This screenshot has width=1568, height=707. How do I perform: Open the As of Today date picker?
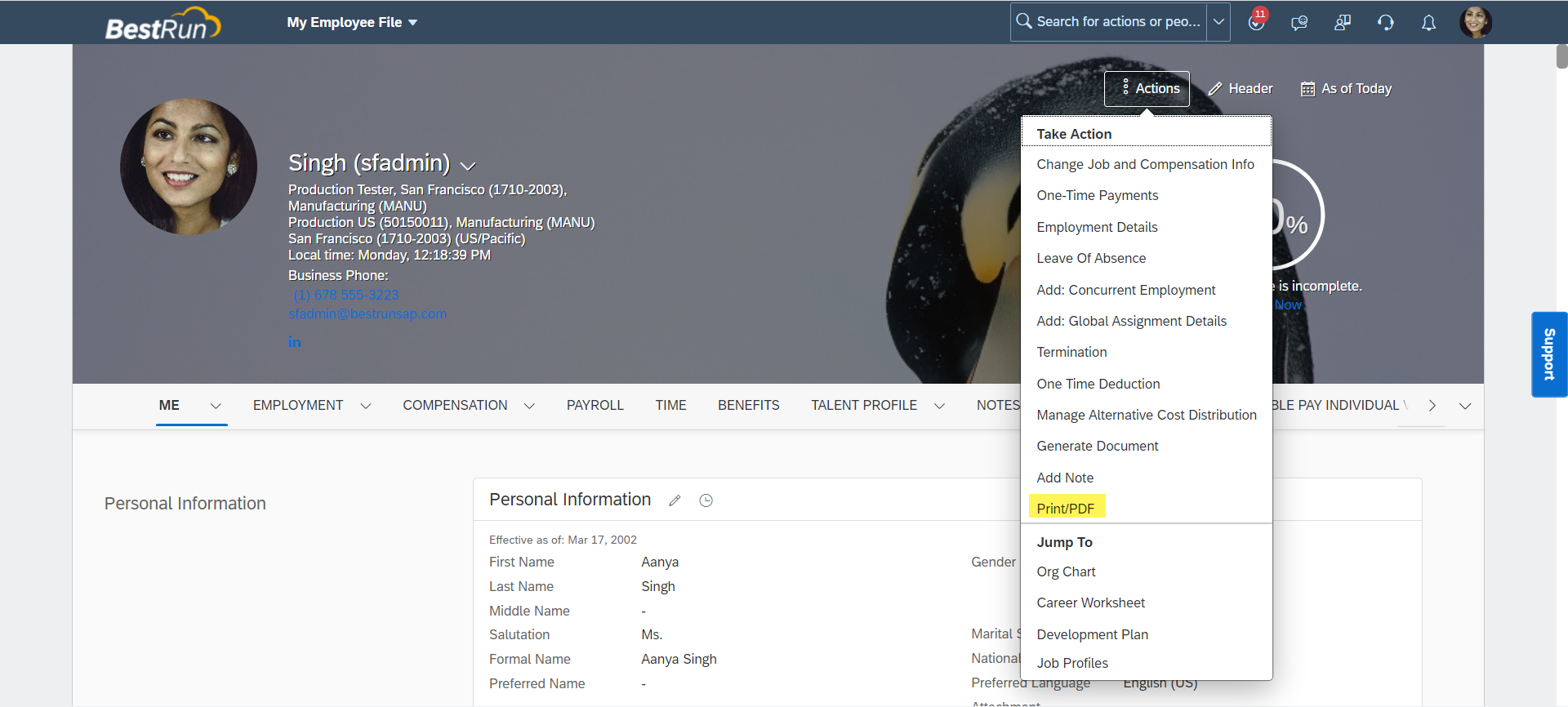(x=1346, y=88)
